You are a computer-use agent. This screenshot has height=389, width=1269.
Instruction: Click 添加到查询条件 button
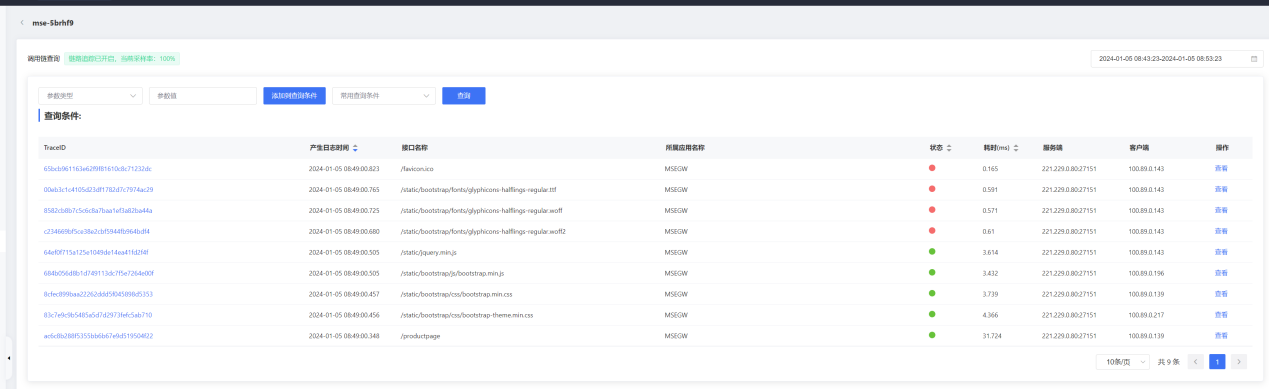tap(294, 96)
